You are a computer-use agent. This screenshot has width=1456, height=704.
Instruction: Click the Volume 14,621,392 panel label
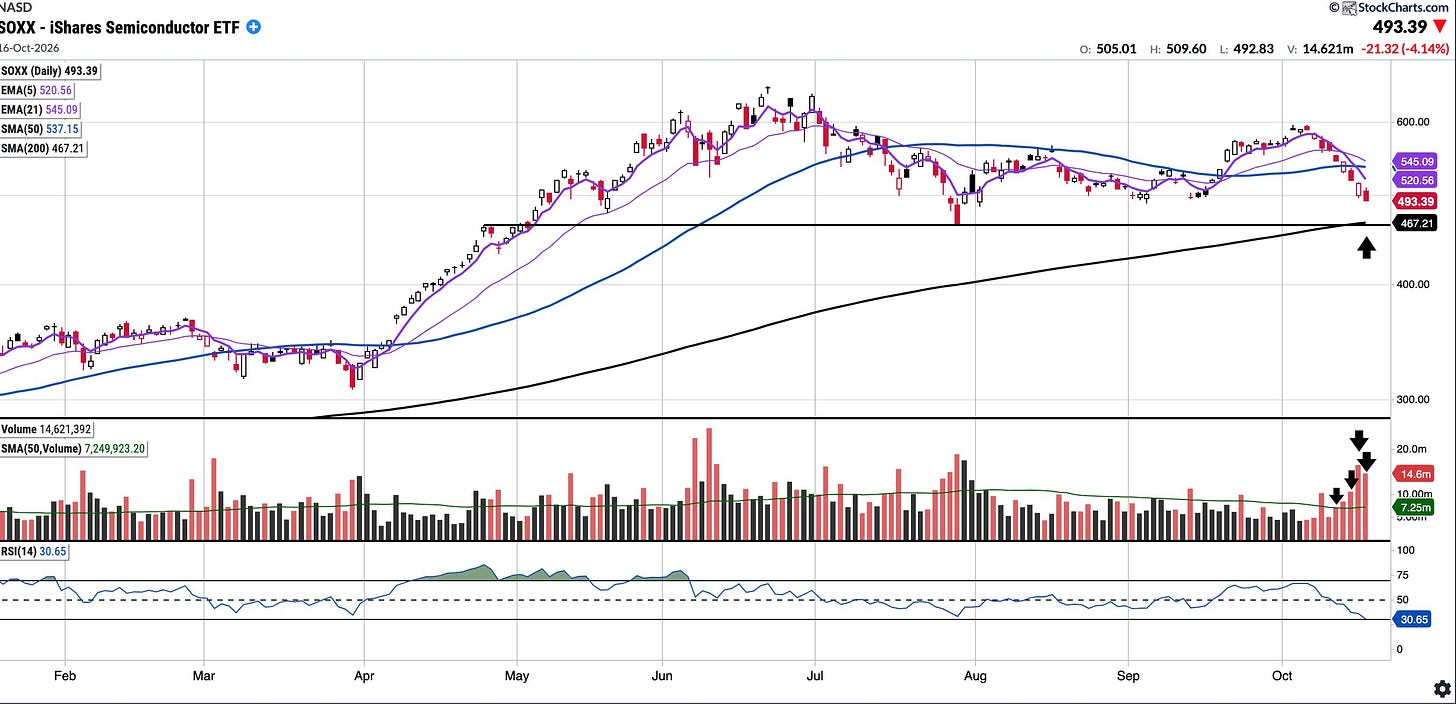tap(47, 429)
